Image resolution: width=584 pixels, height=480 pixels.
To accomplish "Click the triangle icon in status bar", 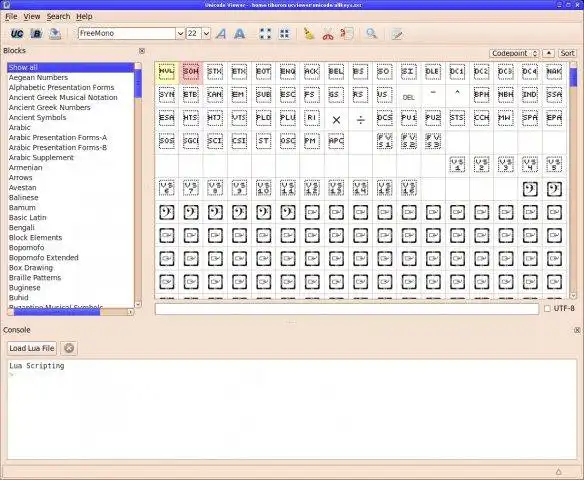I will coord(558,472).
